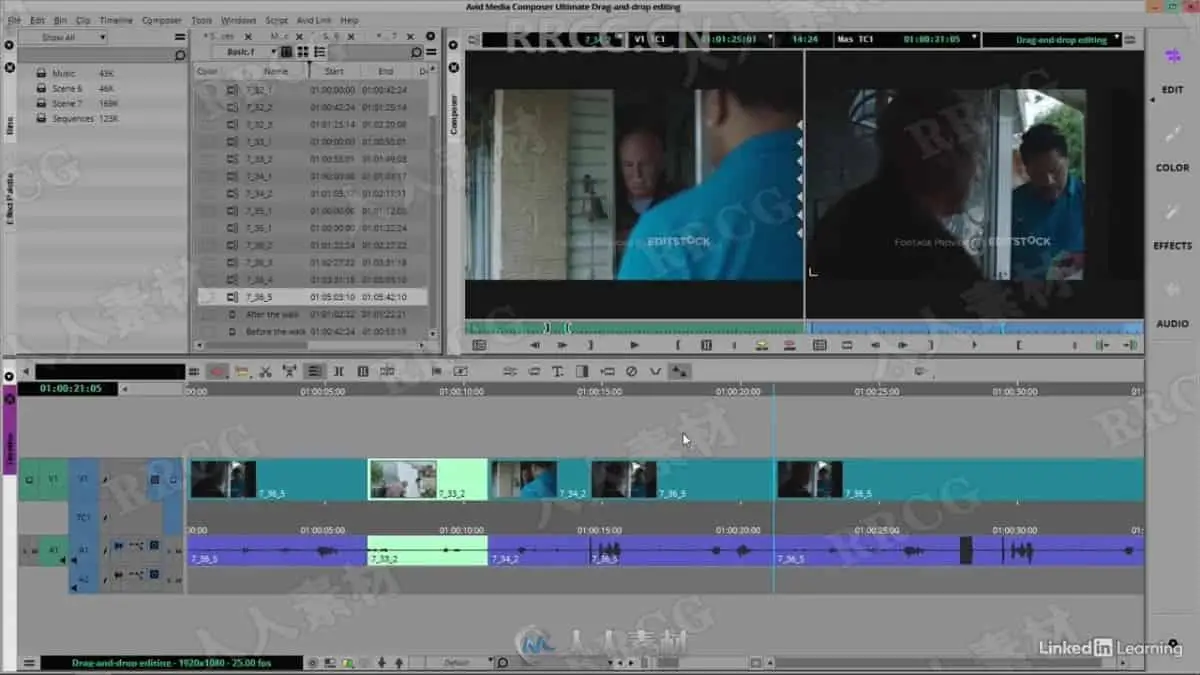Screen dimensions: 1200x675
Task: Click the Title tool T icon
Action: click(x=558, y=371)
